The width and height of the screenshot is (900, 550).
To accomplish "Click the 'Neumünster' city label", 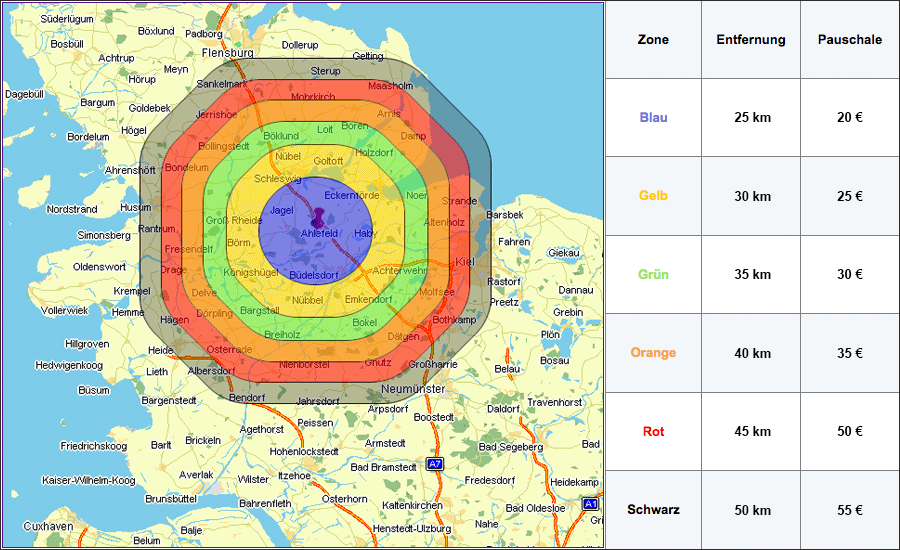I will (413, 389).
